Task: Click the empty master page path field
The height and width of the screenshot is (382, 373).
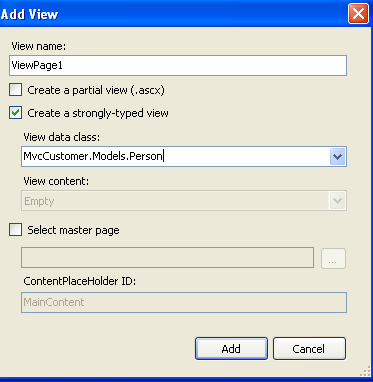Action: 167,257
